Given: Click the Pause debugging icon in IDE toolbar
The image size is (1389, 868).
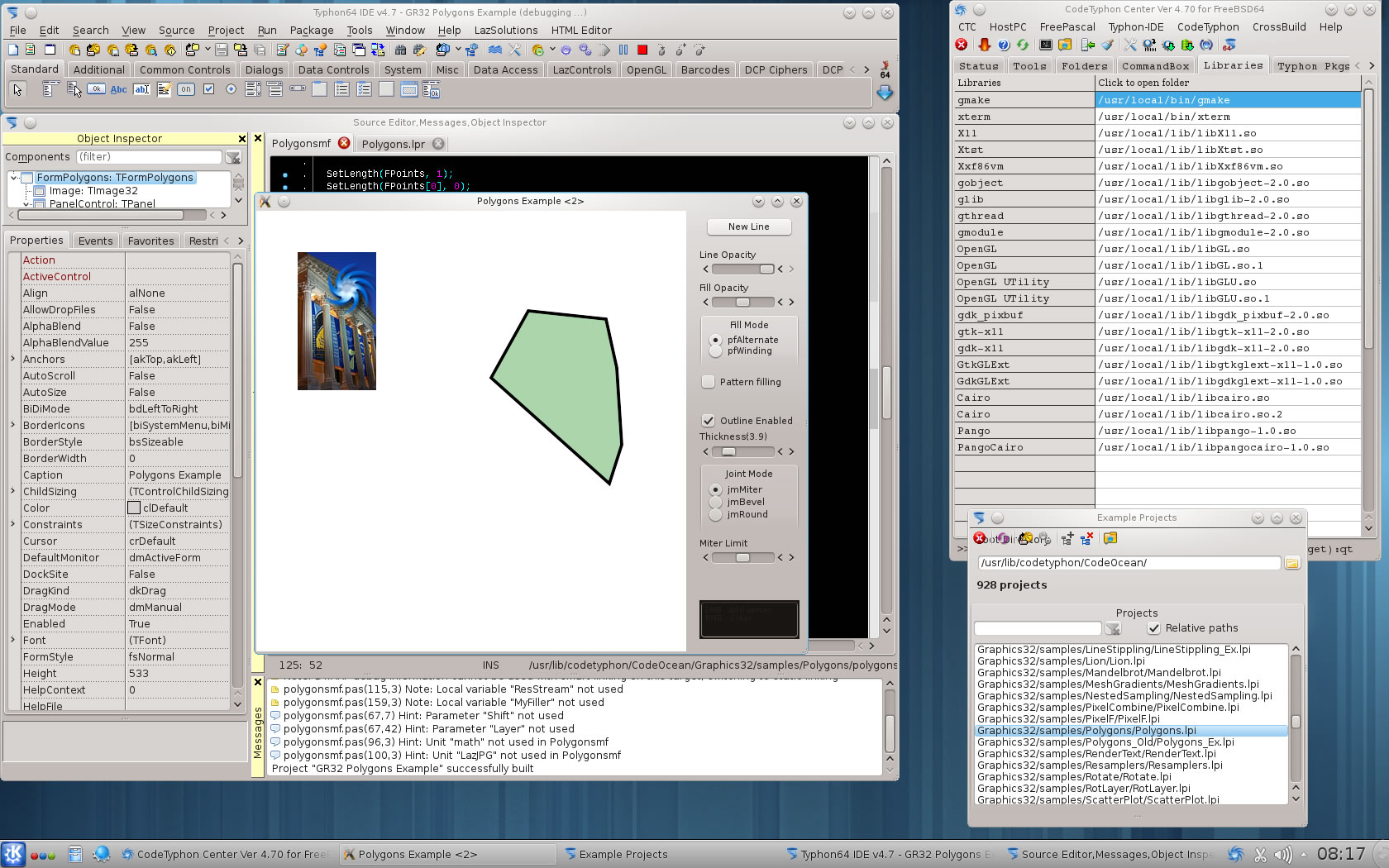Looking at the screenshot, I should [623, 50].
